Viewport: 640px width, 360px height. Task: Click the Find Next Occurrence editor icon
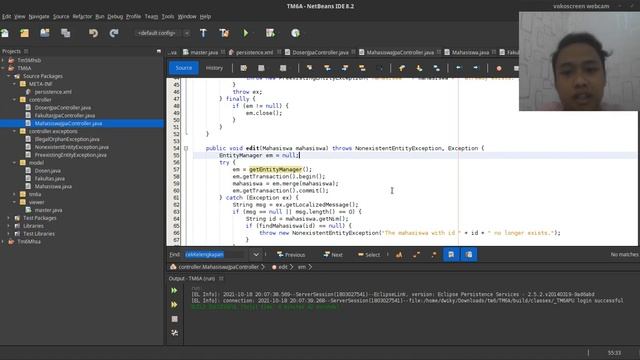[x=345, y=68]
